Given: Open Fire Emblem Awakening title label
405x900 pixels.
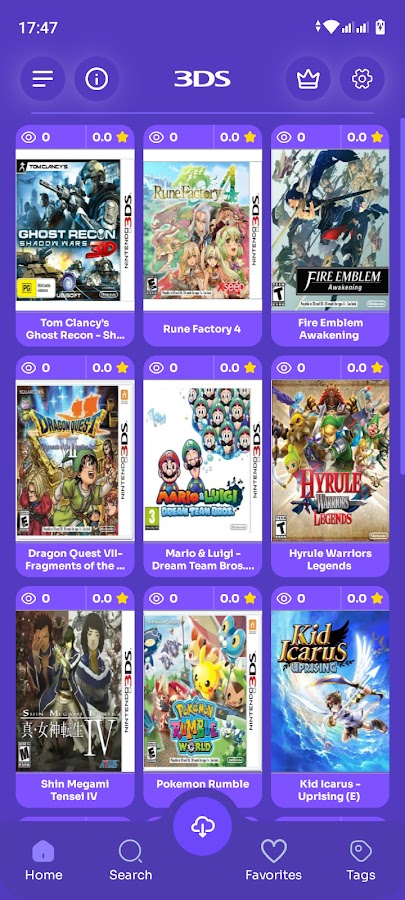Looking at the screenshot, I should 330,329.
